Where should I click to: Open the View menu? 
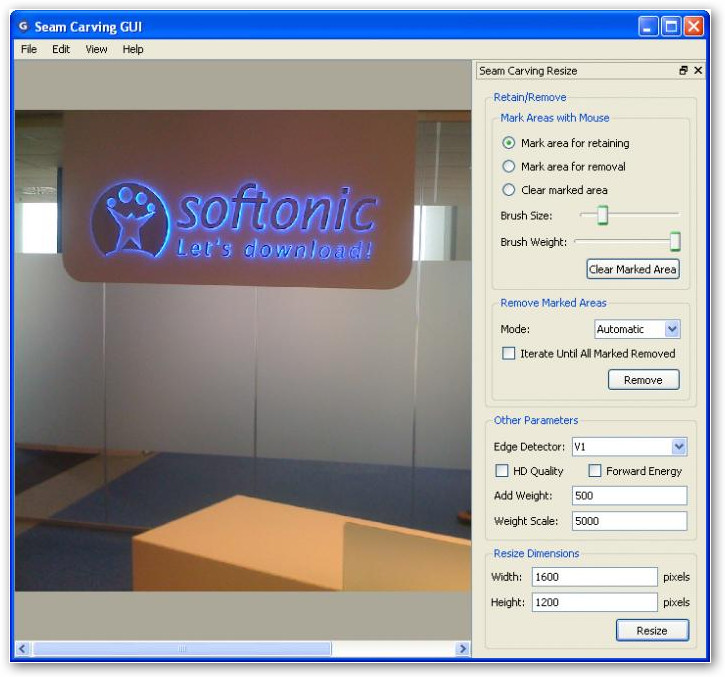pyautogui.click(x=96, y=49)
